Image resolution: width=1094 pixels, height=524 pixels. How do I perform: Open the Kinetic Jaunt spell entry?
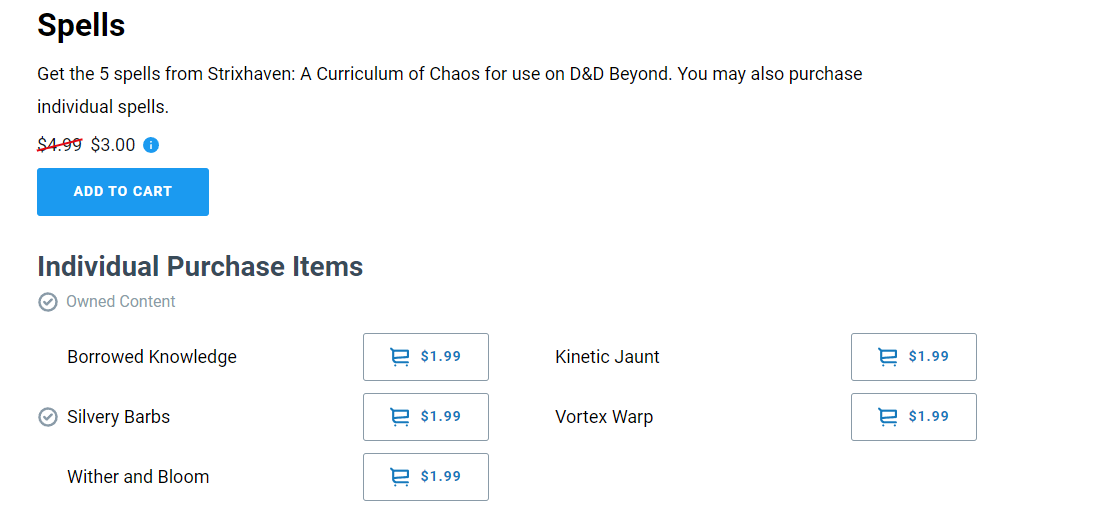(607, 357)
